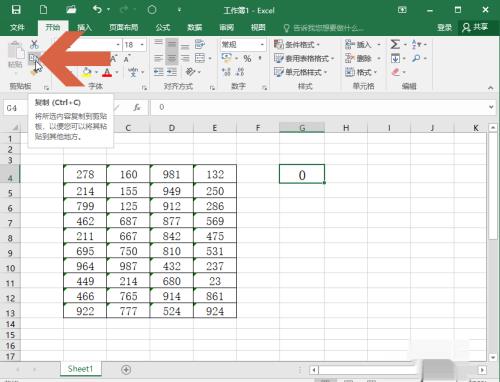Click the Cut scissors icon

coord(34,44)
